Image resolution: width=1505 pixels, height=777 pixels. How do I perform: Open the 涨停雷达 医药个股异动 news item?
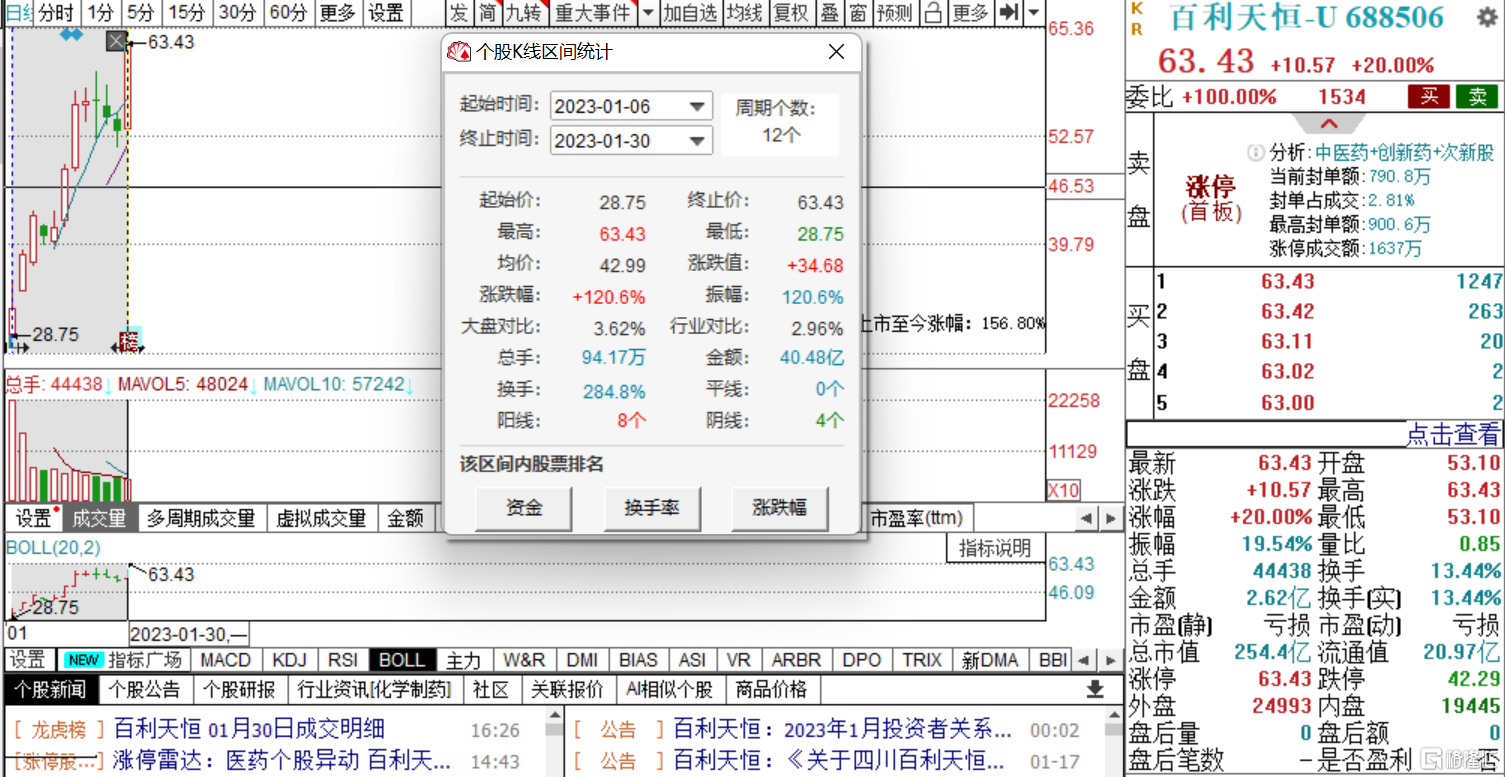point(282,760)
